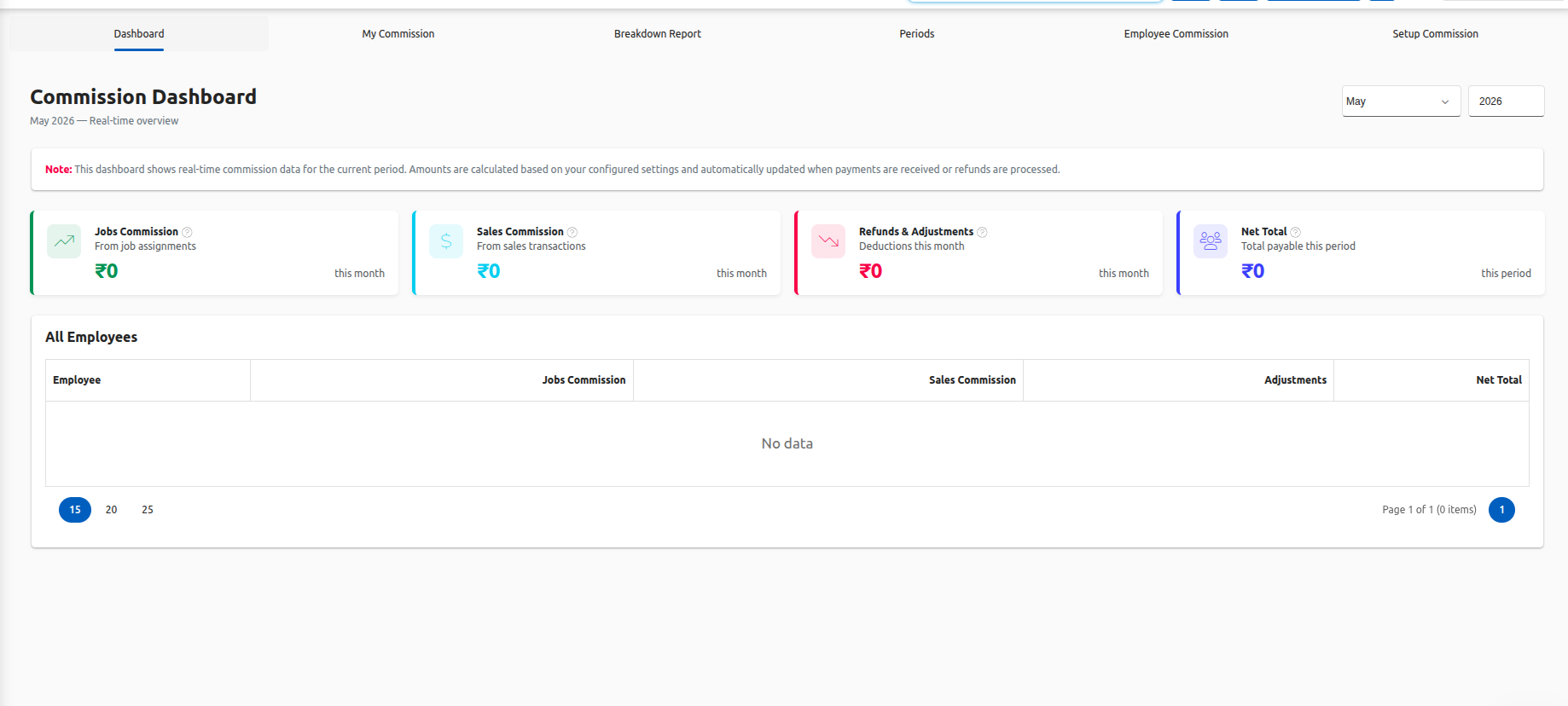
Task: Click the Refunds & Adjustments trending-down icon
Action: 828,241
